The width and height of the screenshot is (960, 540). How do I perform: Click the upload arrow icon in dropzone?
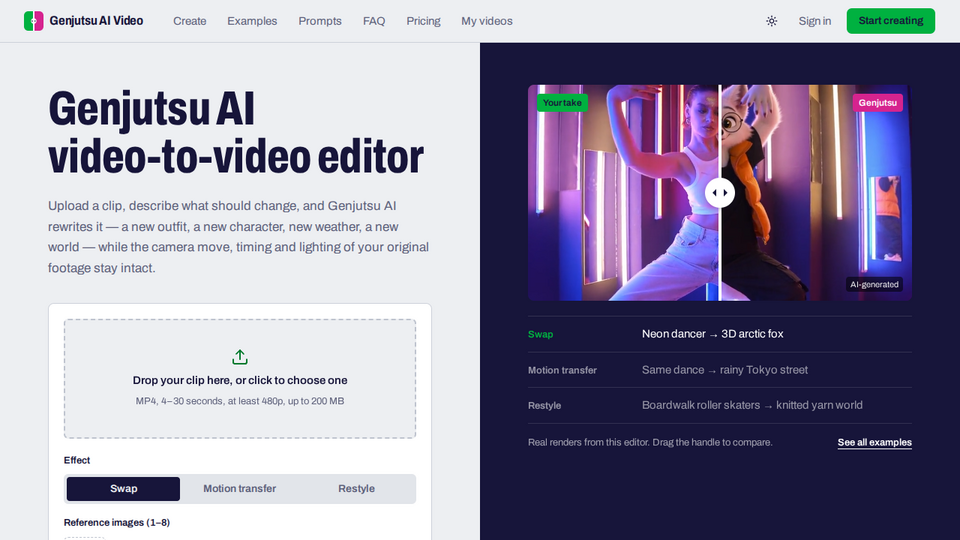240,357
